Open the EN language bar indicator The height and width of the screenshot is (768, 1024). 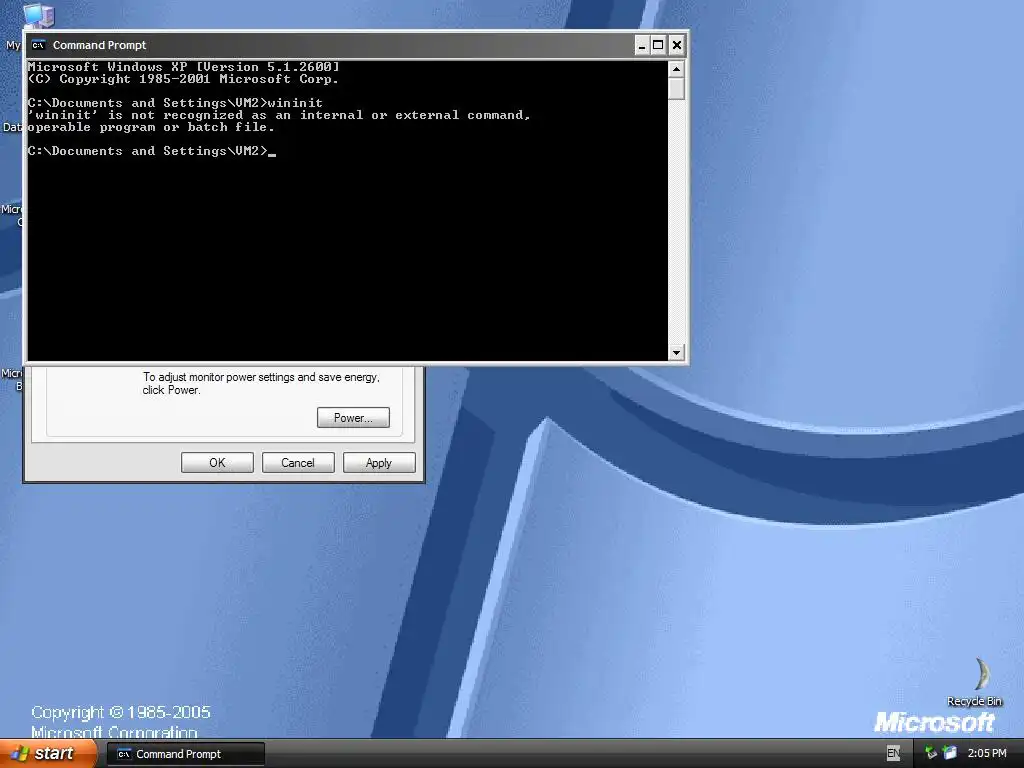(x=893, y=753)
